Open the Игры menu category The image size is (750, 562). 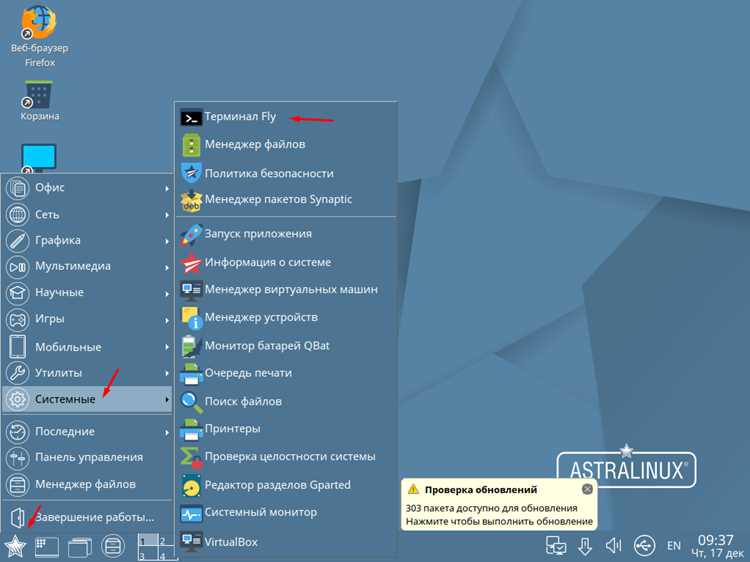pyautogui.click(x=87, y=319)
